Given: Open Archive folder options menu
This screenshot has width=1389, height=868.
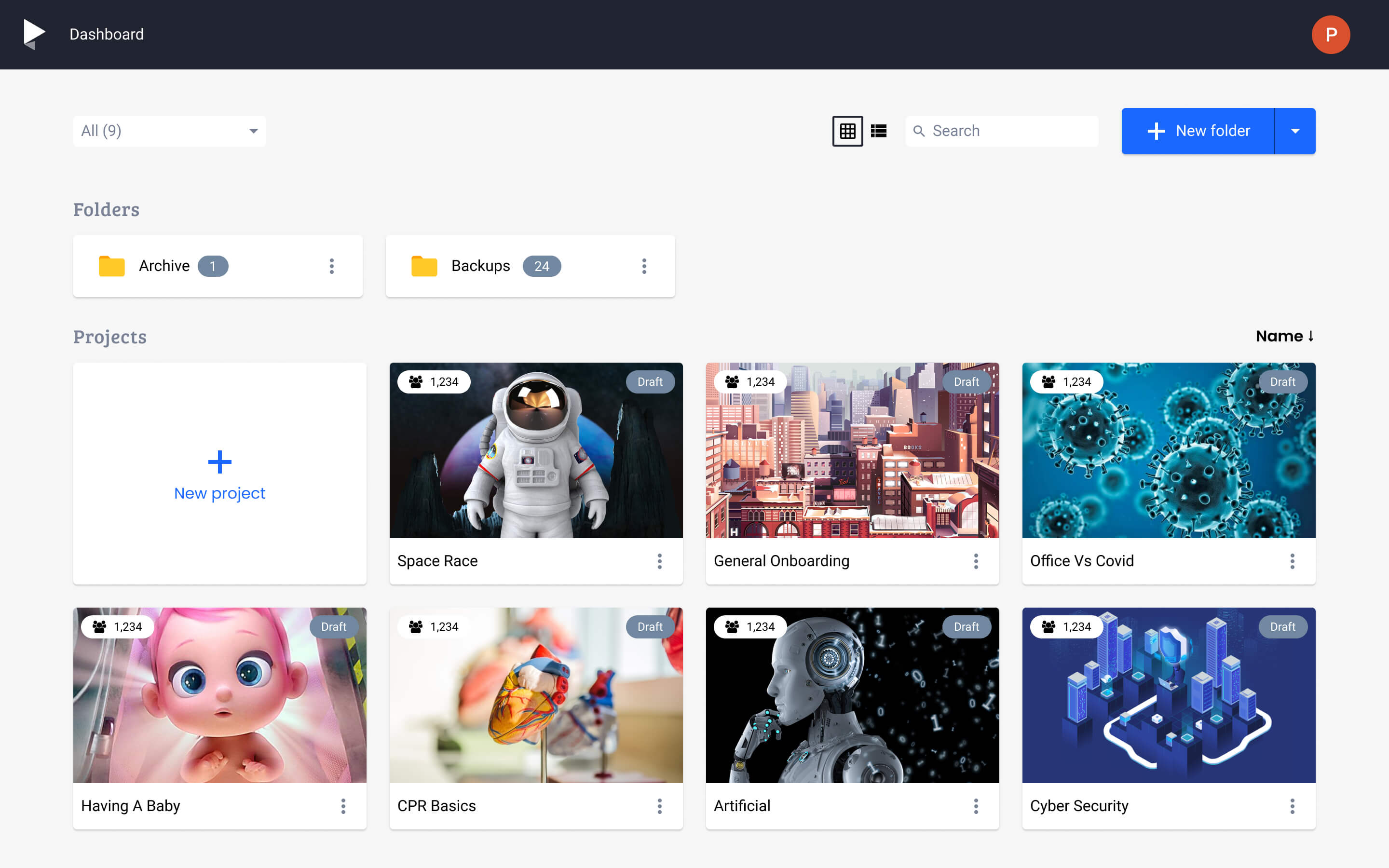Looking at the screenshot, I should click(x=331, y=266).
